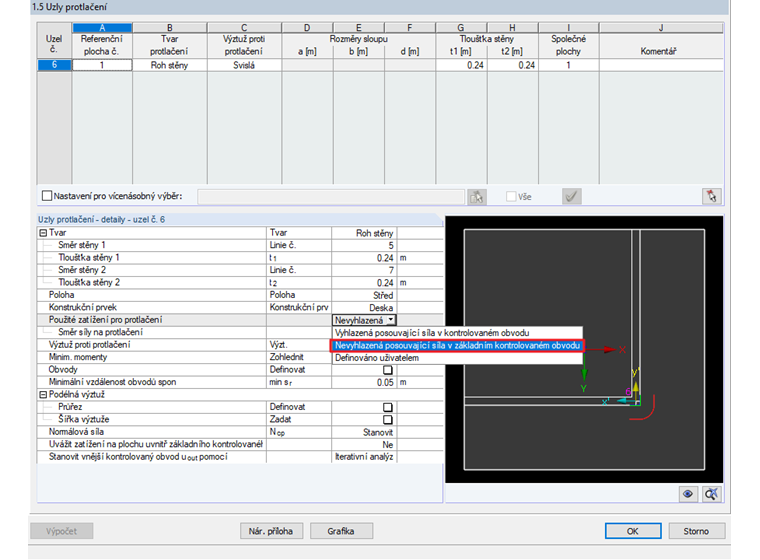Image resolution: width=760 pixels, height=560 pixels.
Task: Open the Nevyhlazená dropdown arrow
Action: click(391, 320)
